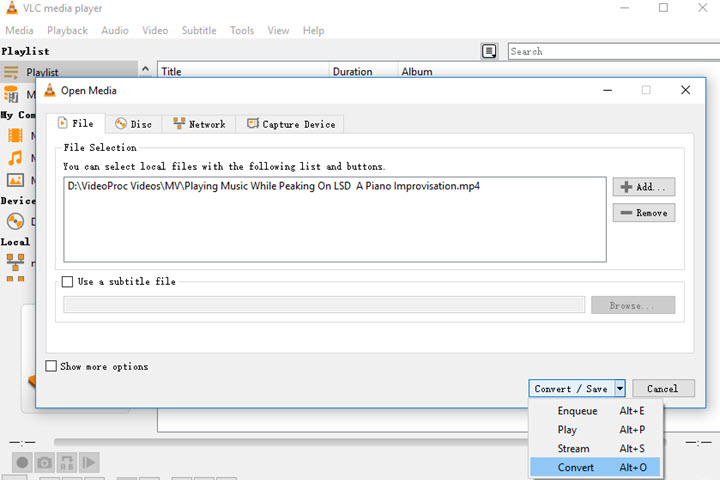This screenshot has height=480, width=720.
Task: Switch to the File tab
Action: coord(76,124)
